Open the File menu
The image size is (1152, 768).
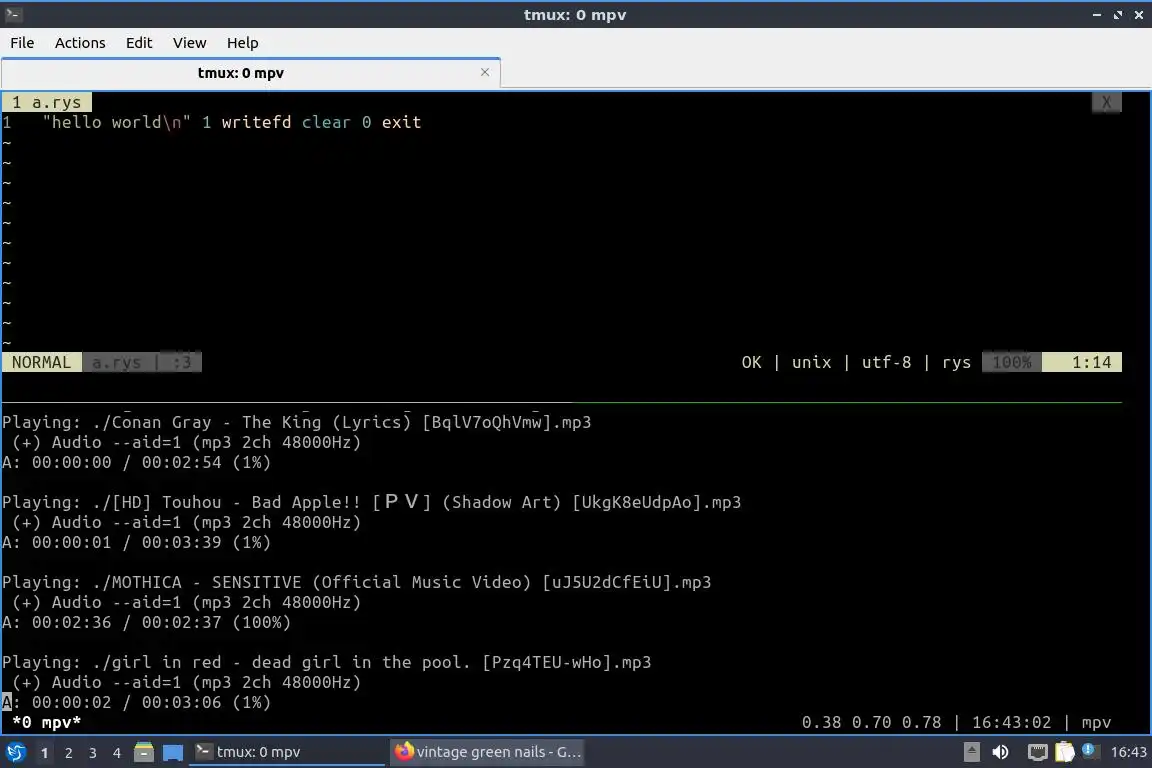[x=22, y=43]
